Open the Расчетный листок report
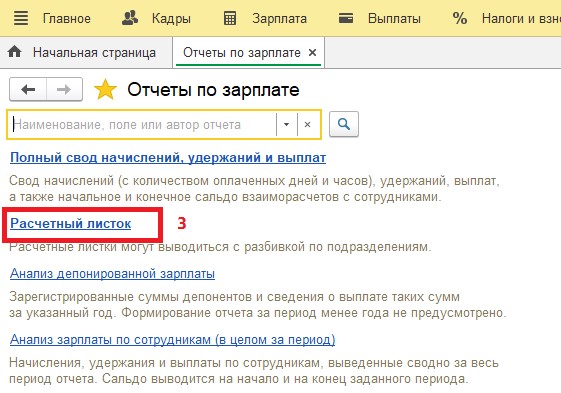Screen dimensions: 561x393 70,223
